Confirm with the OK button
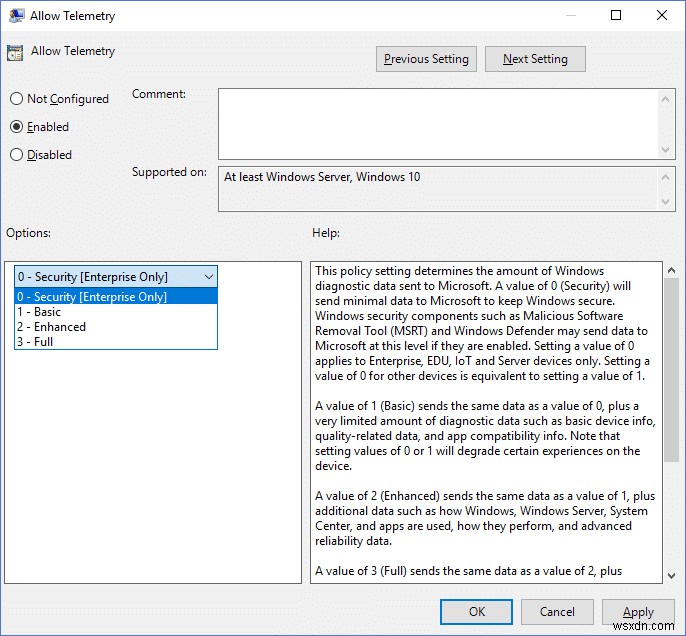Screen dimensions: 686x636 476,612
